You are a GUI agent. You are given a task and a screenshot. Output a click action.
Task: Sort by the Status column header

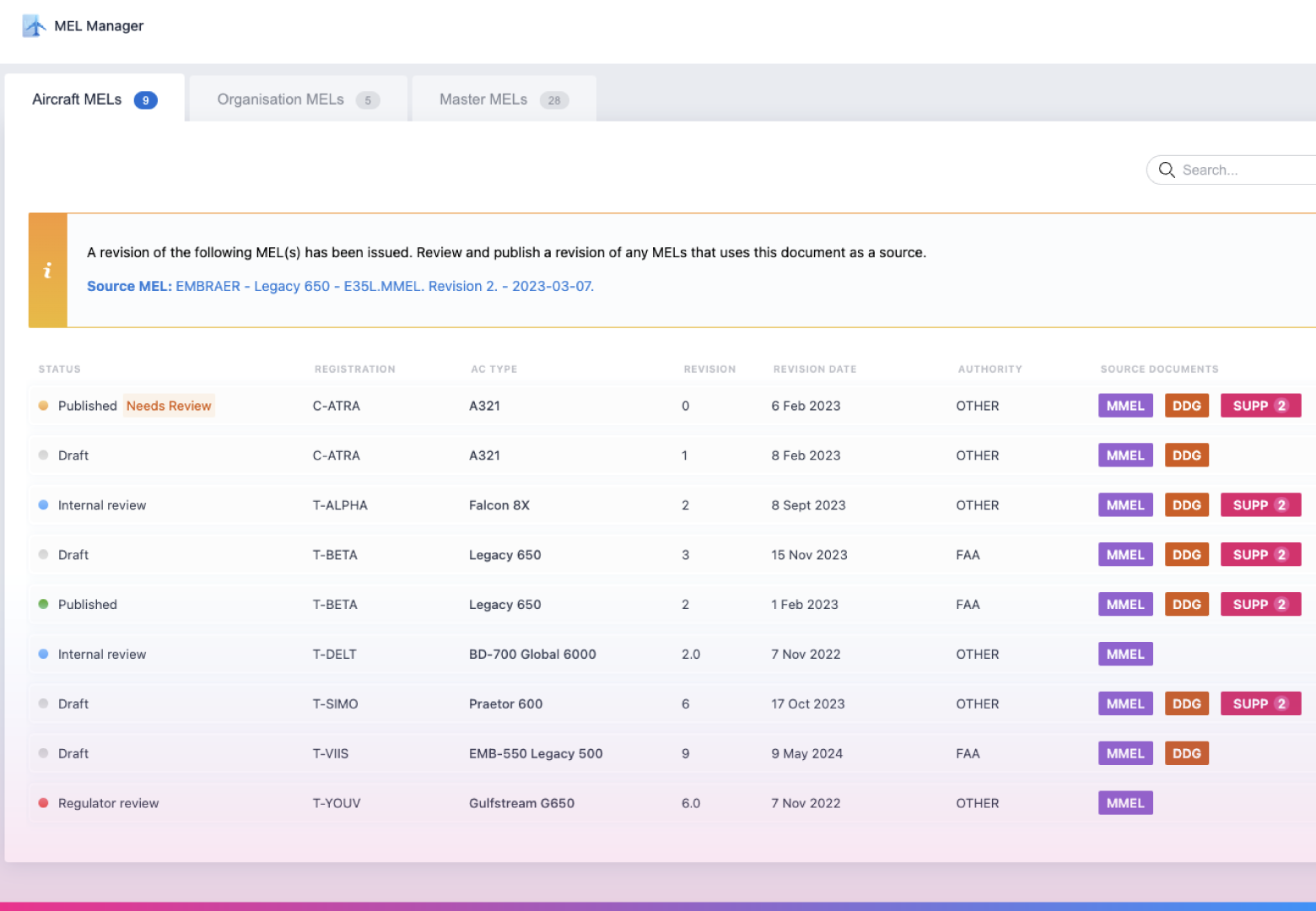(x=59, y=369)
